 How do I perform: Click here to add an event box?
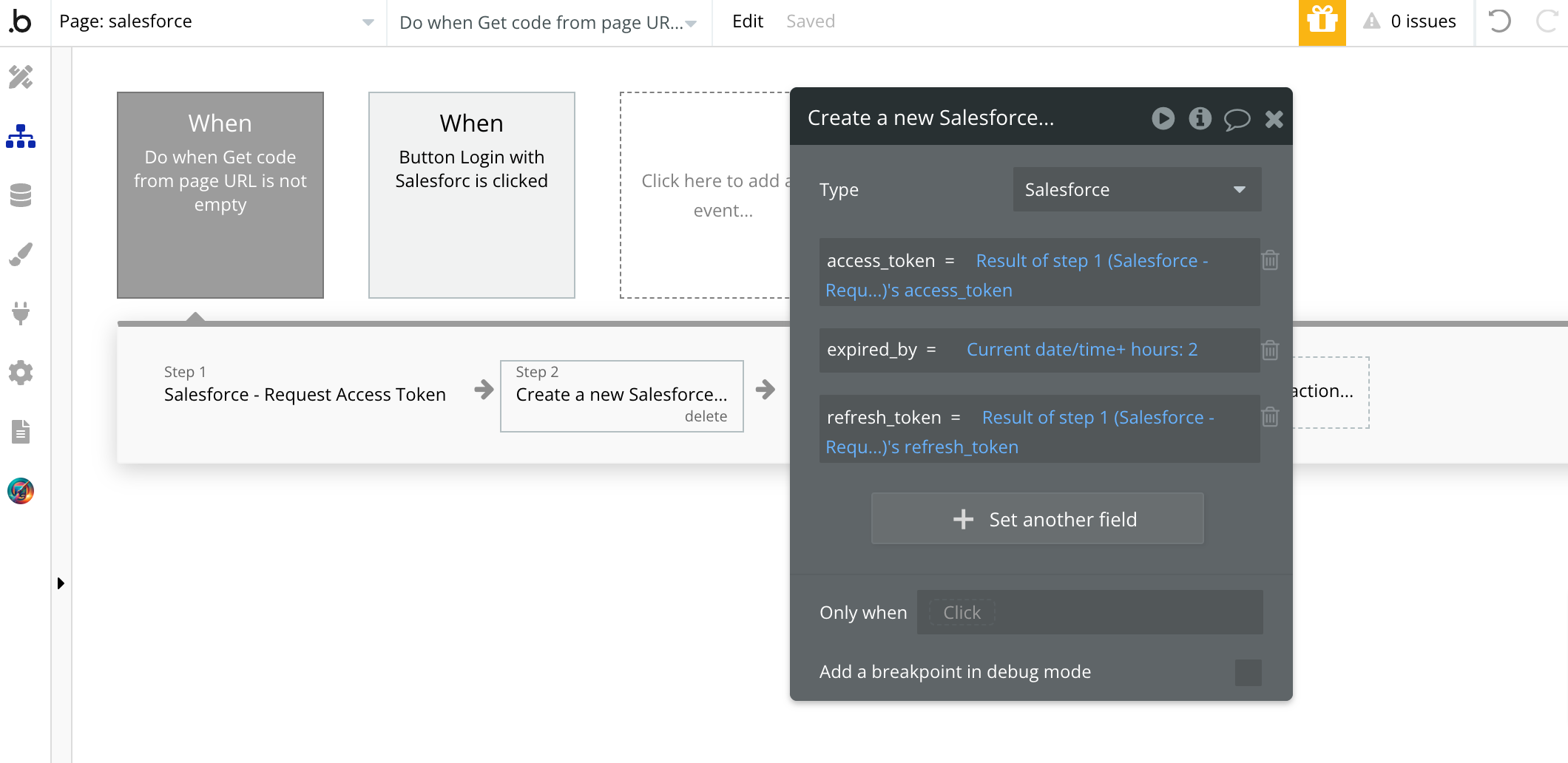pos(706,195)
